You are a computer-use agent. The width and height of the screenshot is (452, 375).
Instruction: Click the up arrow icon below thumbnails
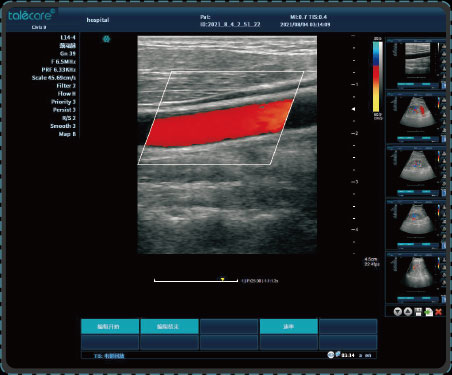[x=408, y=312]
